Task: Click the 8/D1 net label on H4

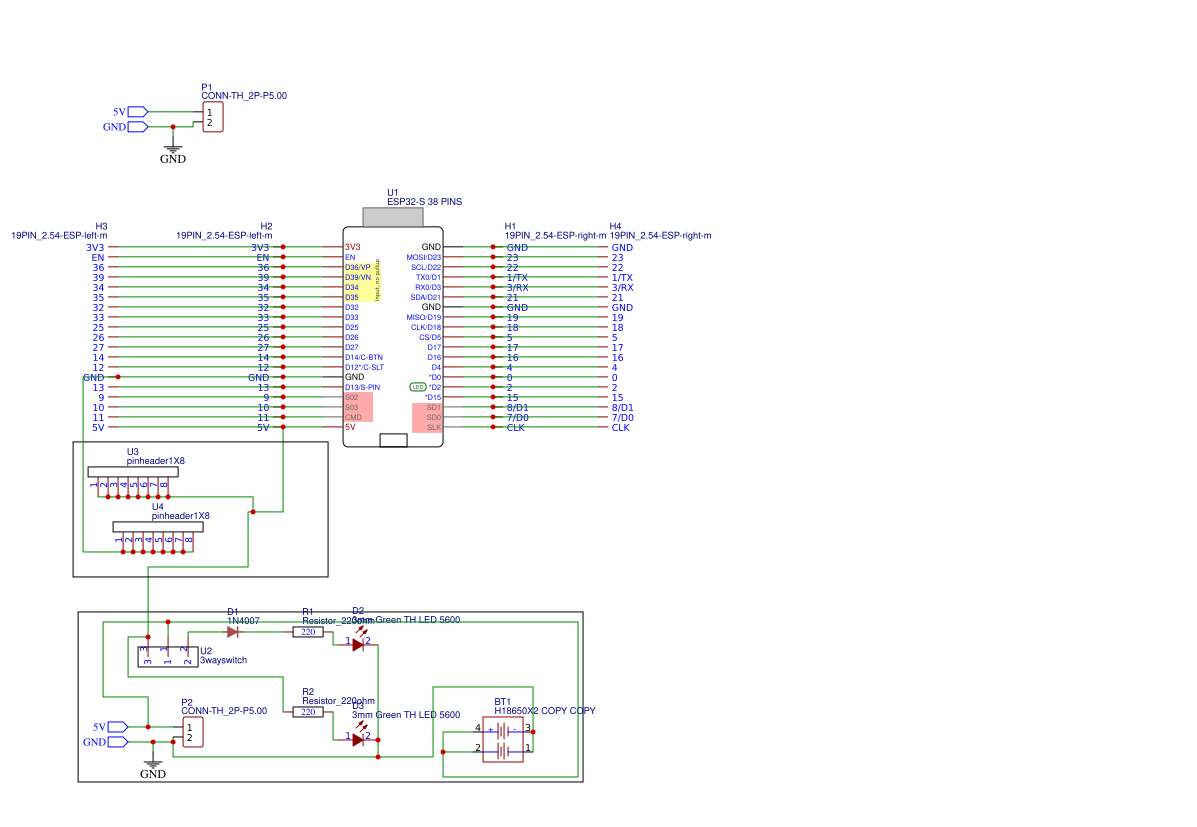Action: point(622,408)
